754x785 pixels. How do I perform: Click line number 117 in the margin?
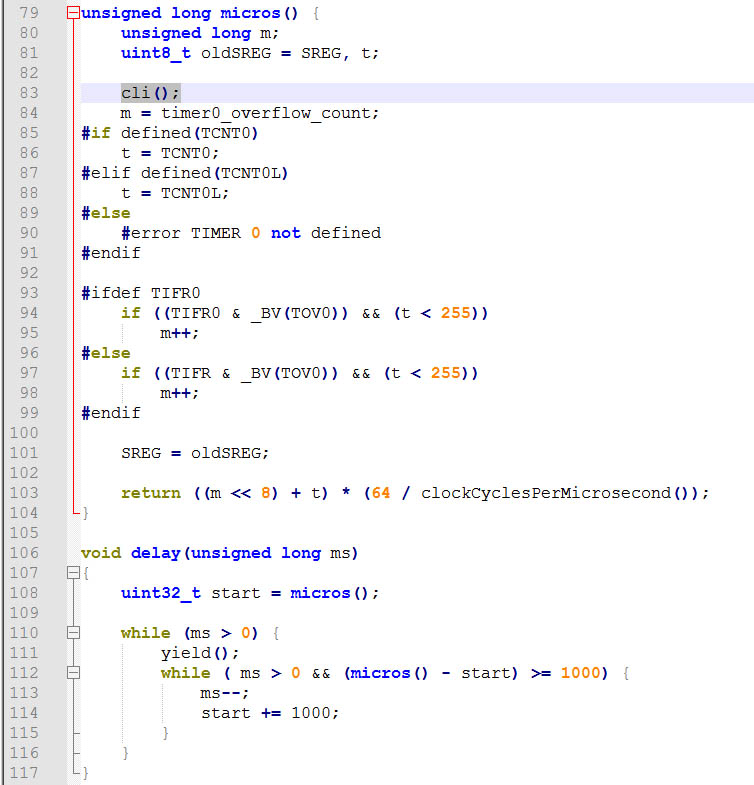(24, 773)
